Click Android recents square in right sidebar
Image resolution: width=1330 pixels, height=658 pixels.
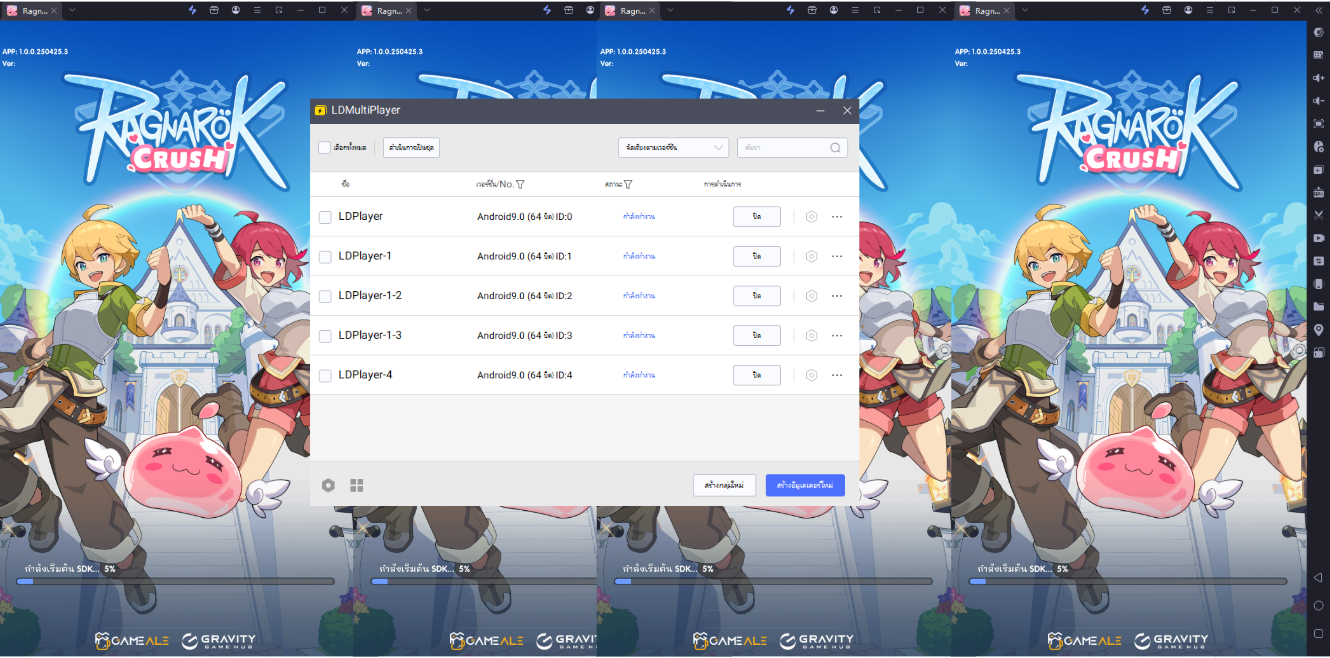[1319, 631]
